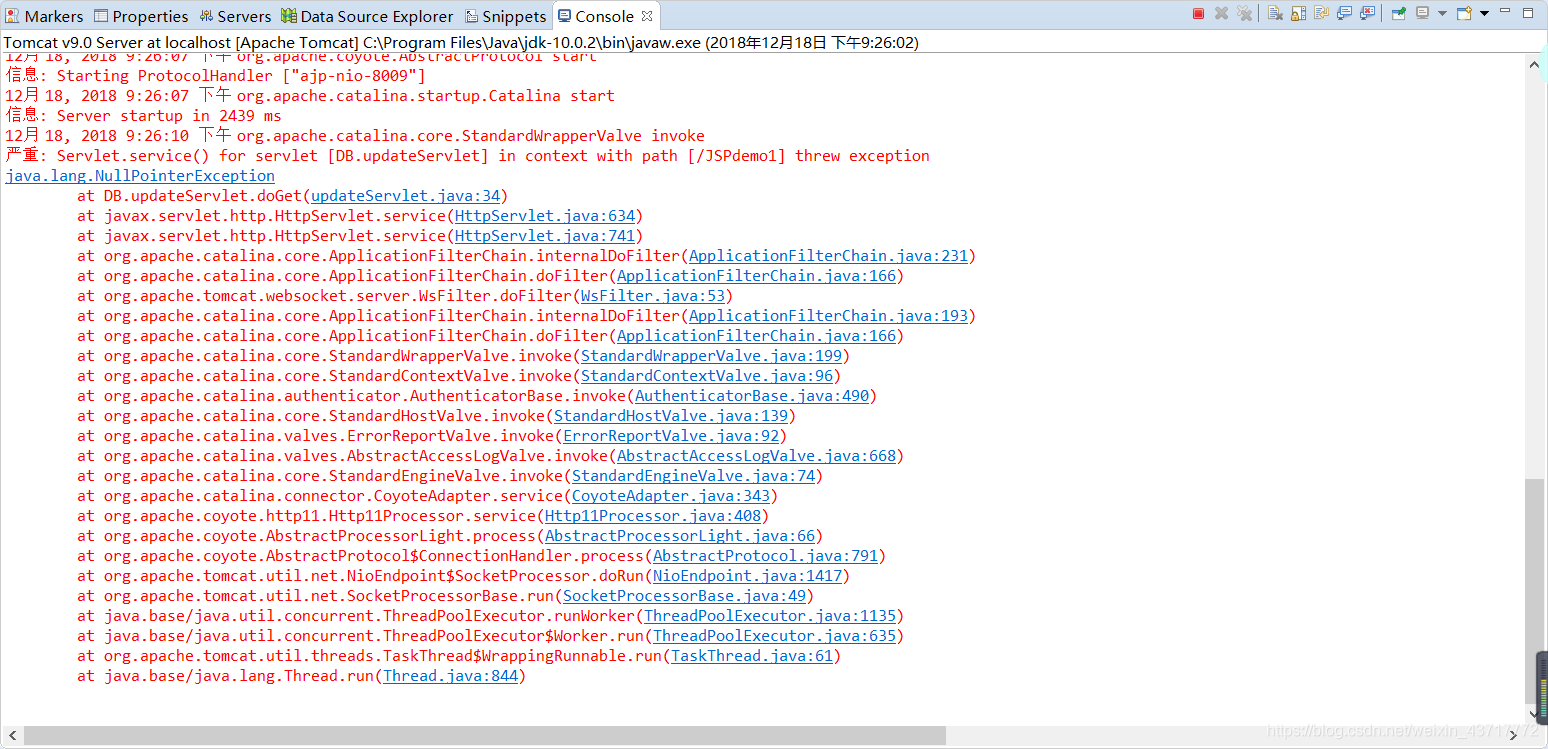Viewport: 1548px width, 749px height.
Task: Open StandardEngineValve.java:74 link
Action: (694, 476)
